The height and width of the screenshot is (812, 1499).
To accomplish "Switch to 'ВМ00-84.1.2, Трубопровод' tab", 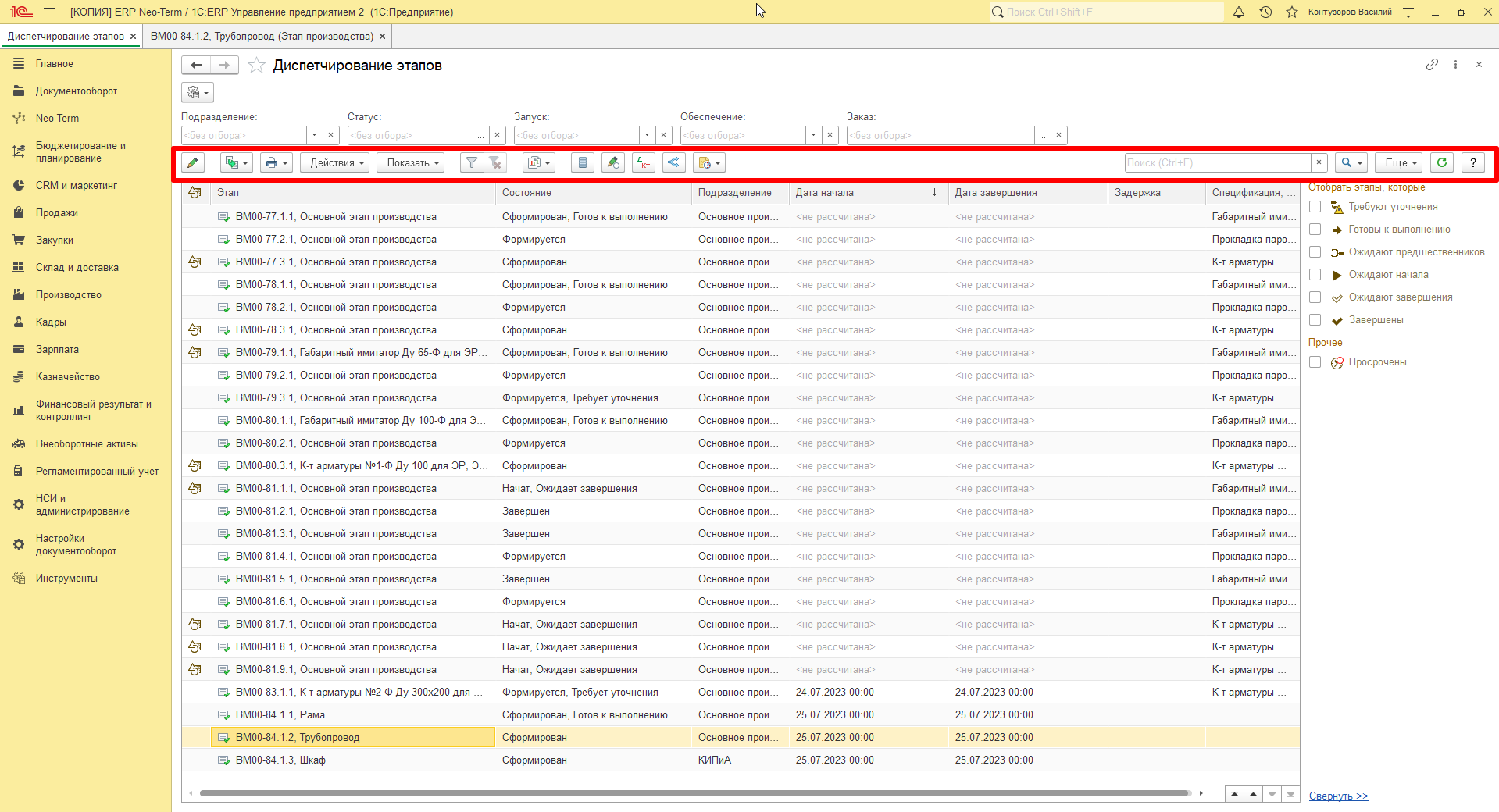I will tap(262, 37).
